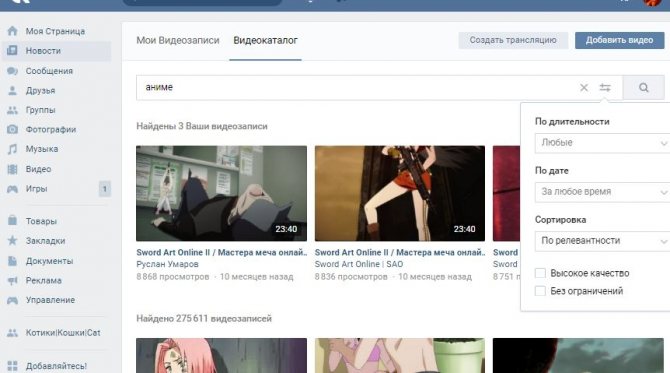
Task: Click the newspaper icon beside Новости
Action: tap(12, 51)
